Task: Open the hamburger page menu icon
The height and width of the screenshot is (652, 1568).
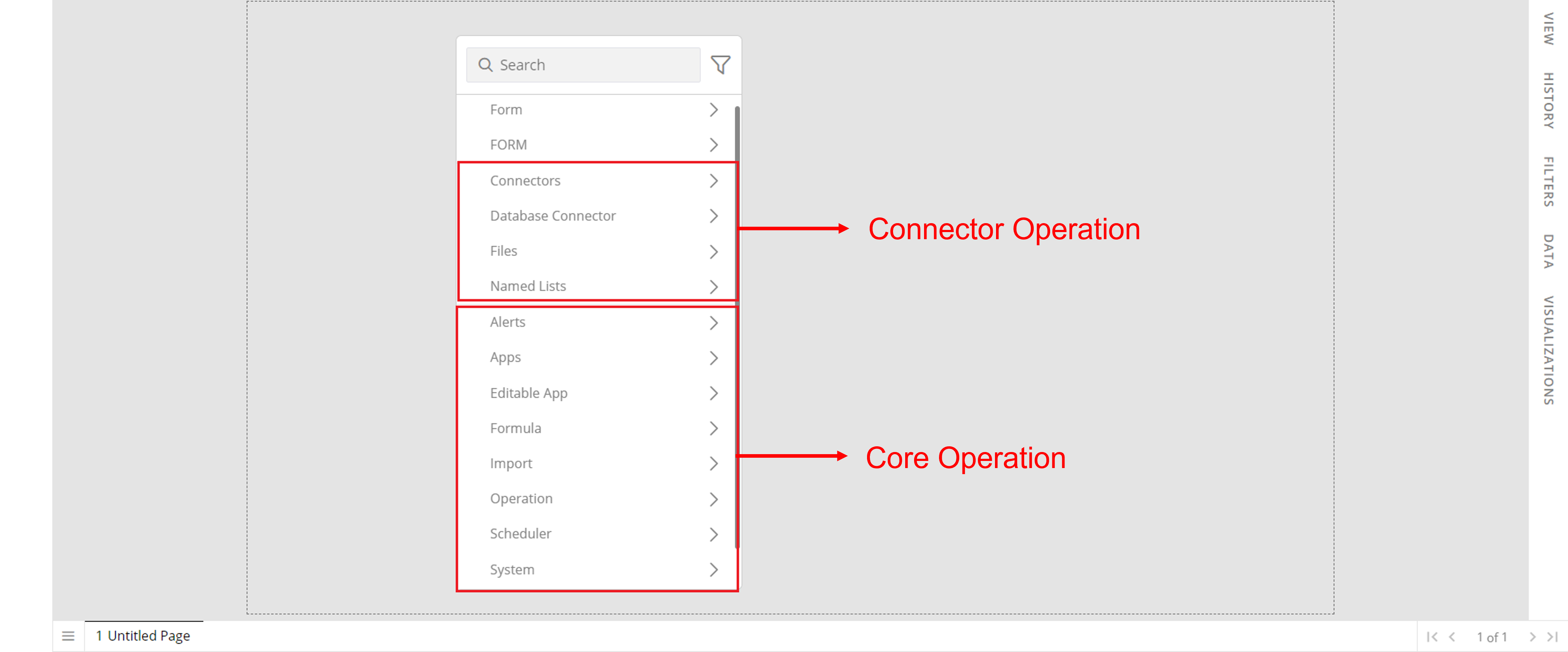Action: point(68,636)
